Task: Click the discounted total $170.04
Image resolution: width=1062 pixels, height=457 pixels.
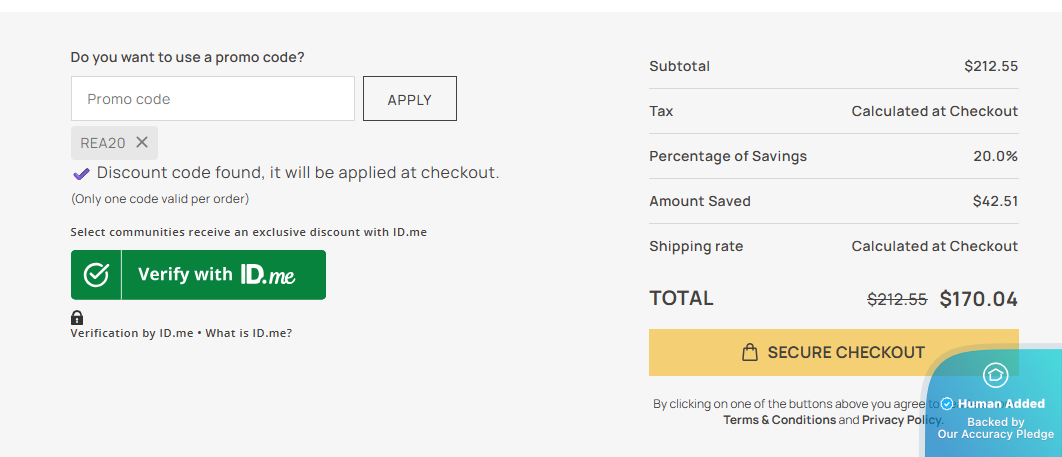Action: coord(978,298)
